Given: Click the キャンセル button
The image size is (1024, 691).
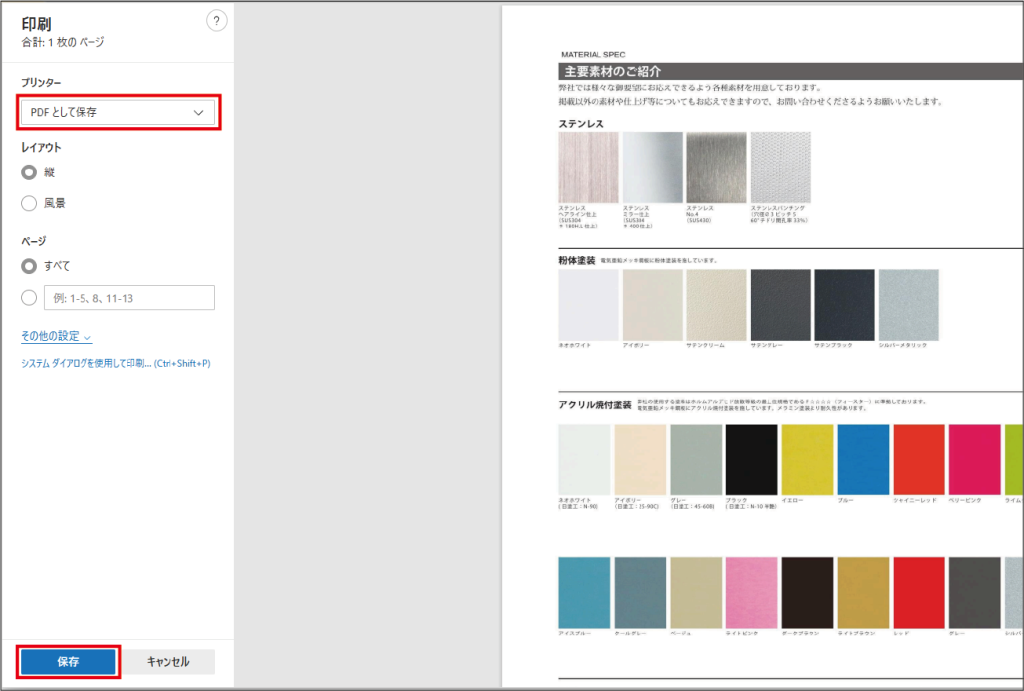Looking at the screenshot, I should coord(168,661).
